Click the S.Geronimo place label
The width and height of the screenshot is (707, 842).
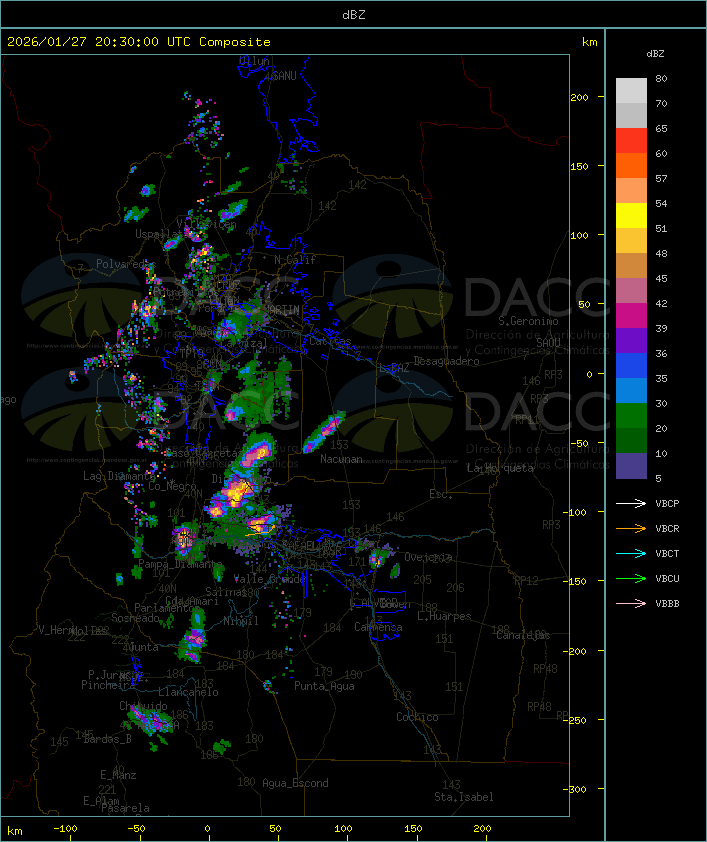528,321
